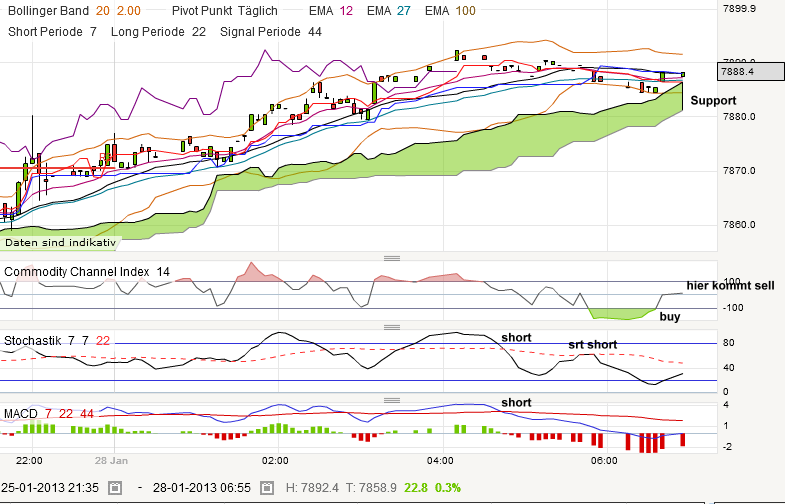The height and width of the screenshot is (504, 785).
Task: Click start date 25-01-2013 21:35
Action: [50, 487]
